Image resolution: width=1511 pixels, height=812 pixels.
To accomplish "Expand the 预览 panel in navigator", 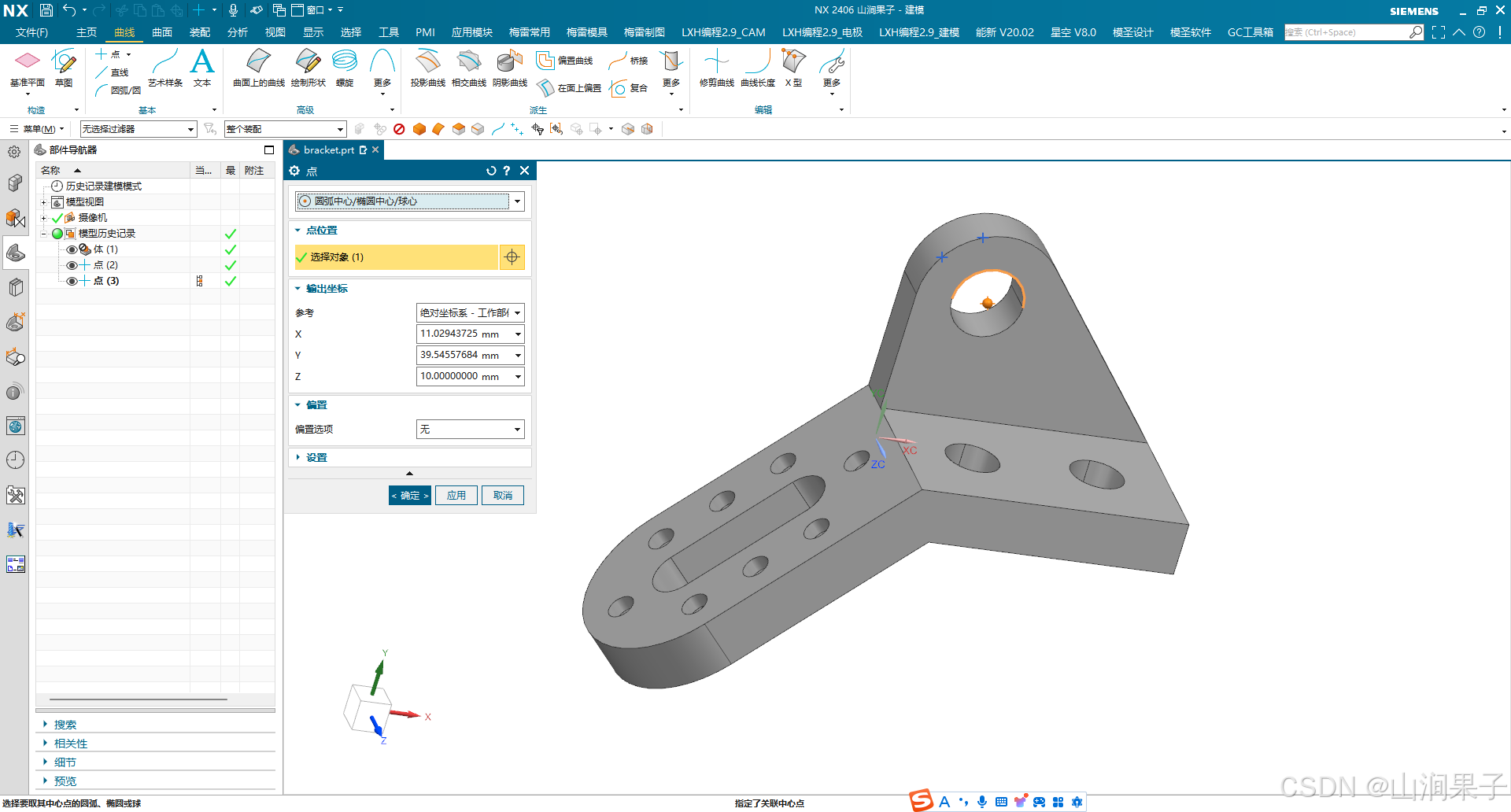I will click(65, 781).
